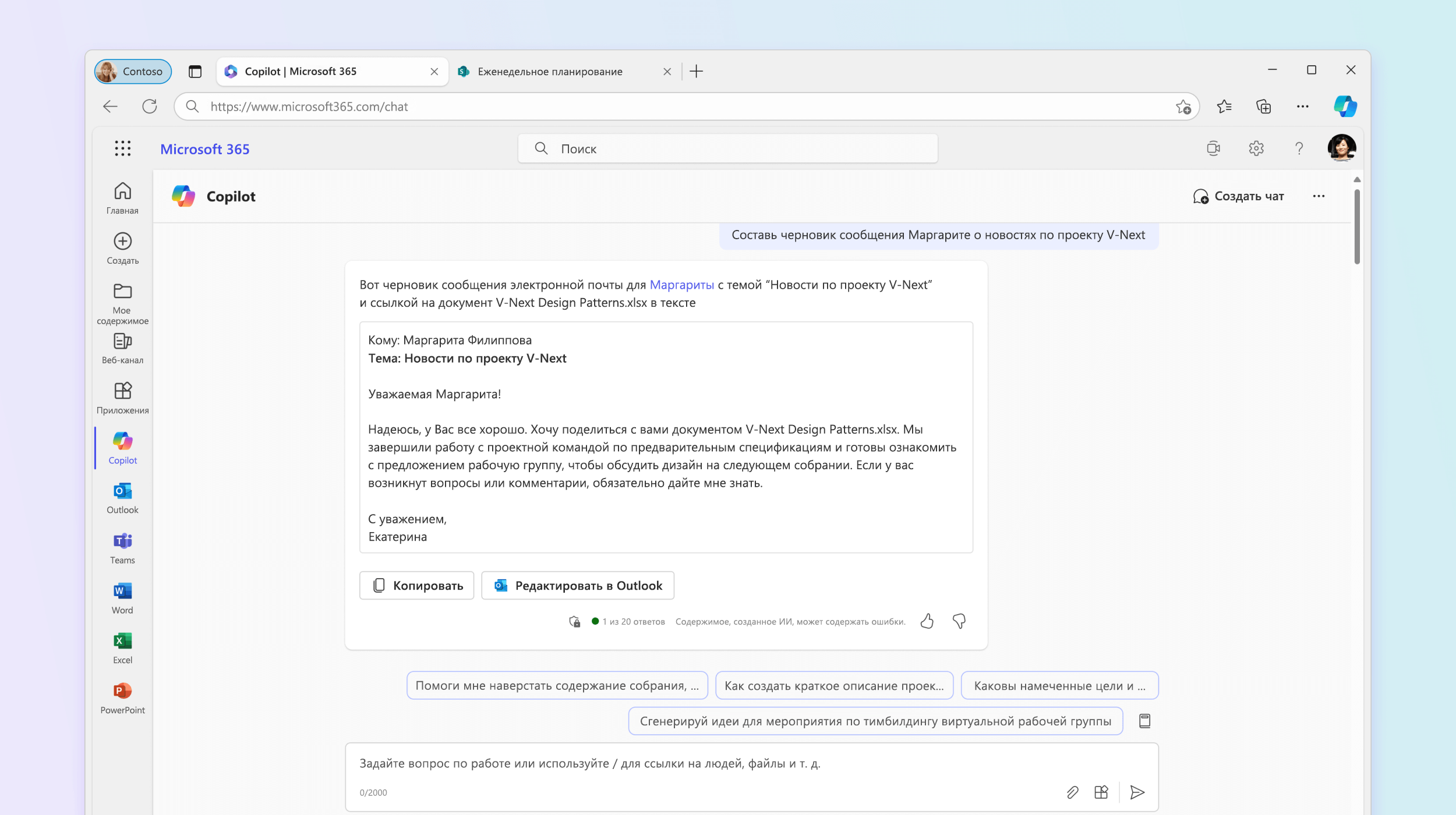
Task: Click thumbs down feedback button
Action: [958, 621]
